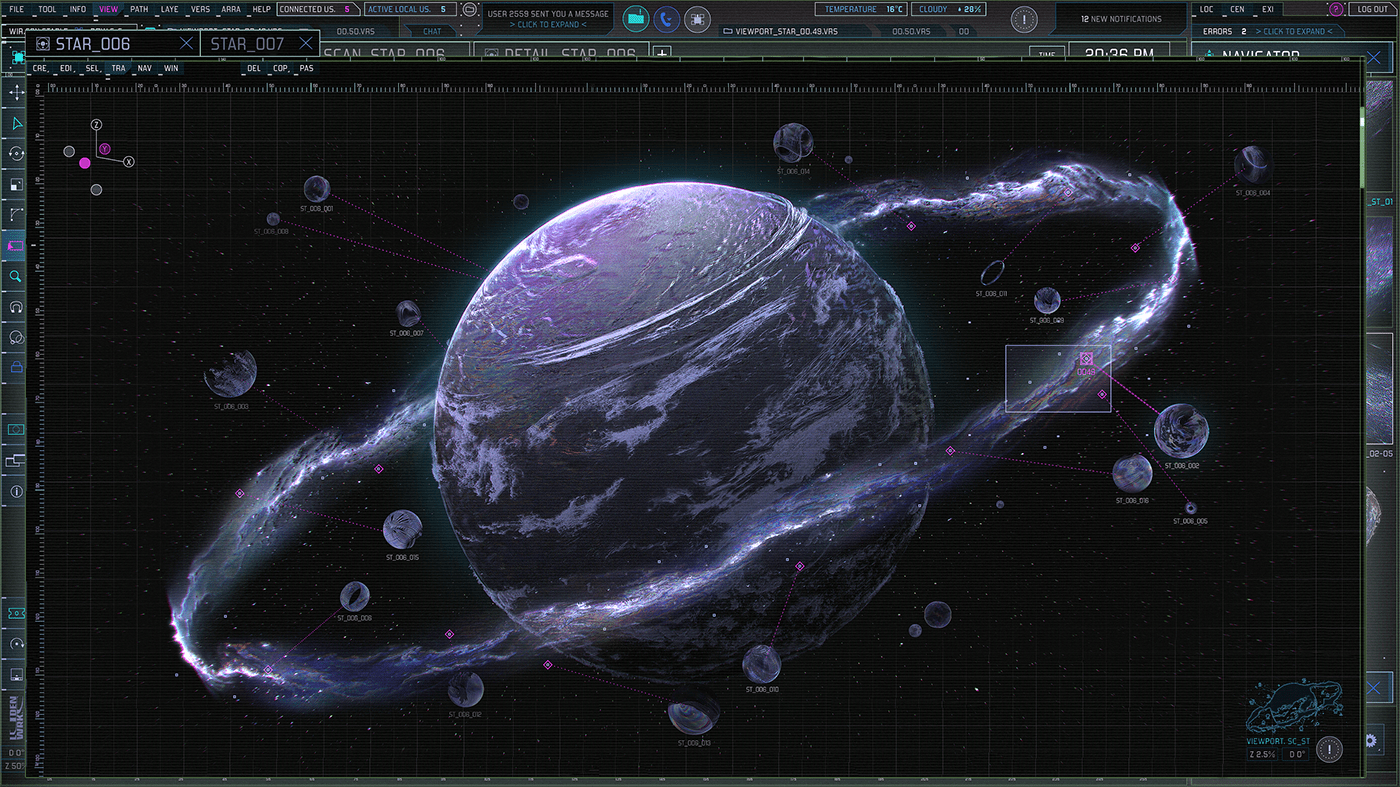The image size is (1400, 787).
Task: Click the alert exclamation icon beside notifications
Action: pos(1024,19)
